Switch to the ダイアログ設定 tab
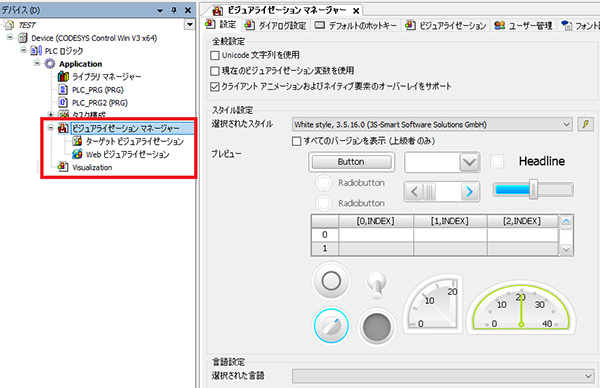Screen dimensions: 600x388 (x=275, y=25)
